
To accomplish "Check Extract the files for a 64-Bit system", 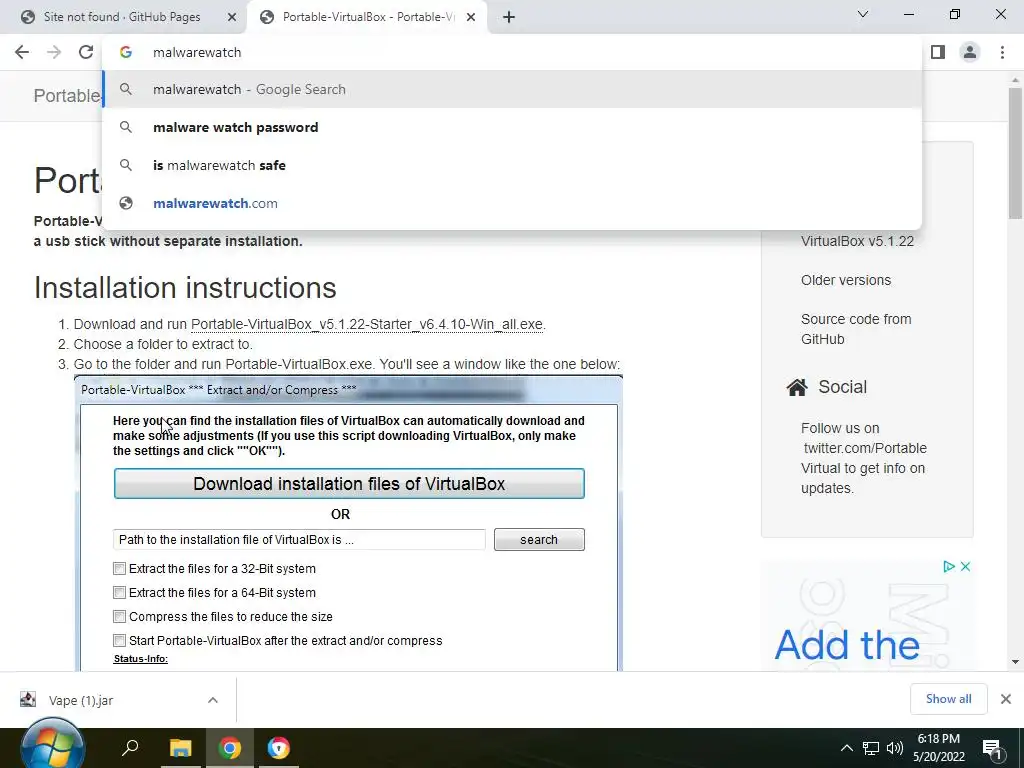I will pyautogui.click(x=120, y=592).
